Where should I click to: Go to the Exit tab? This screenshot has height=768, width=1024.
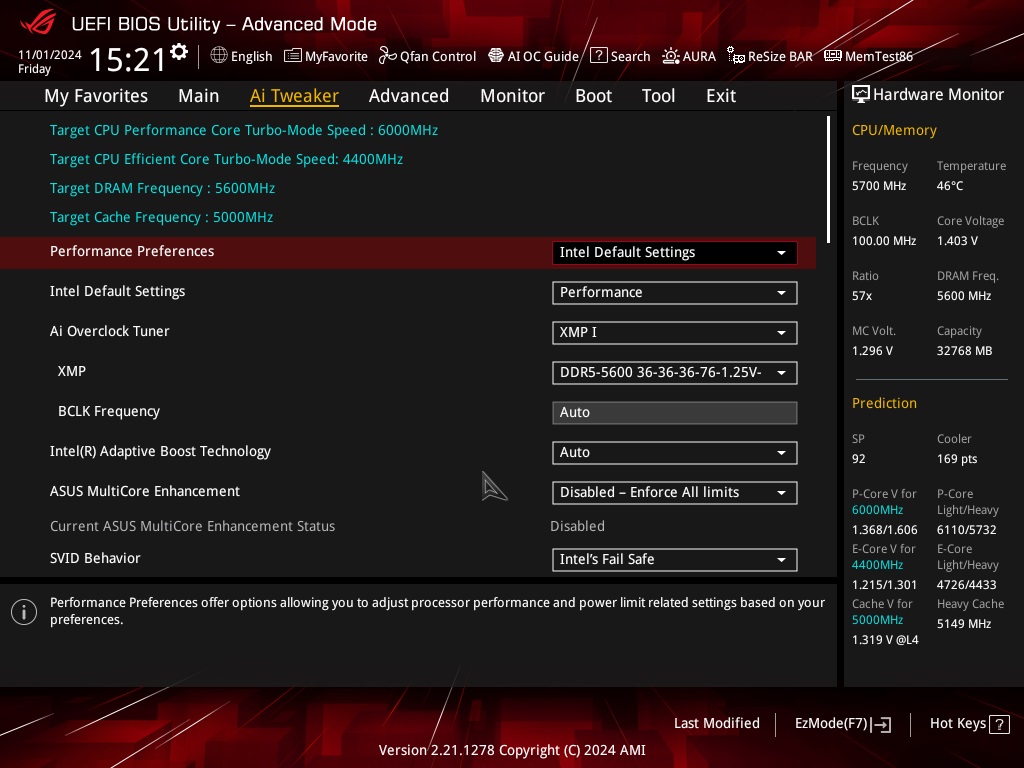(x=721, y=96)
